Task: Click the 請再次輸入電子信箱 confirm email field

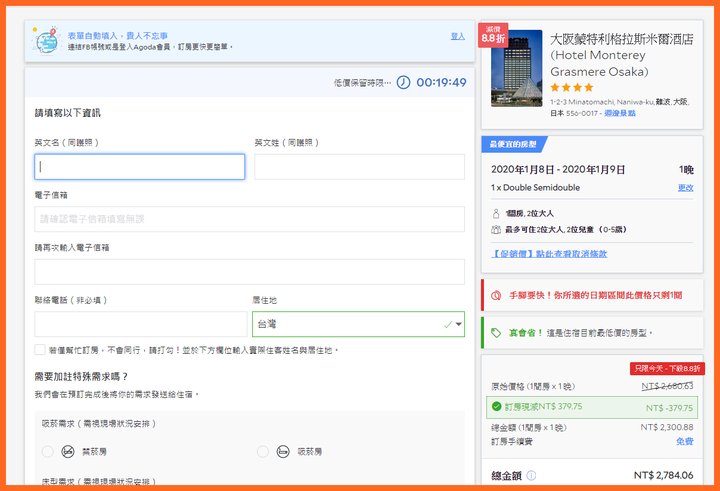Action: click(249, 272)
